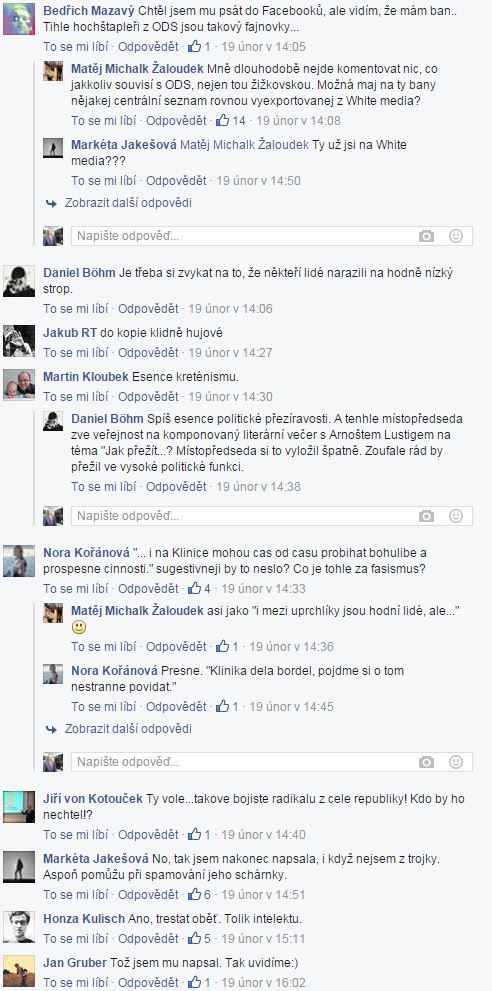Image resolution: width=492 pixels, height=991 pixels.
Task: Like Martin Kloubek's comment Esence kreténismu
Action: pos(75,397)
